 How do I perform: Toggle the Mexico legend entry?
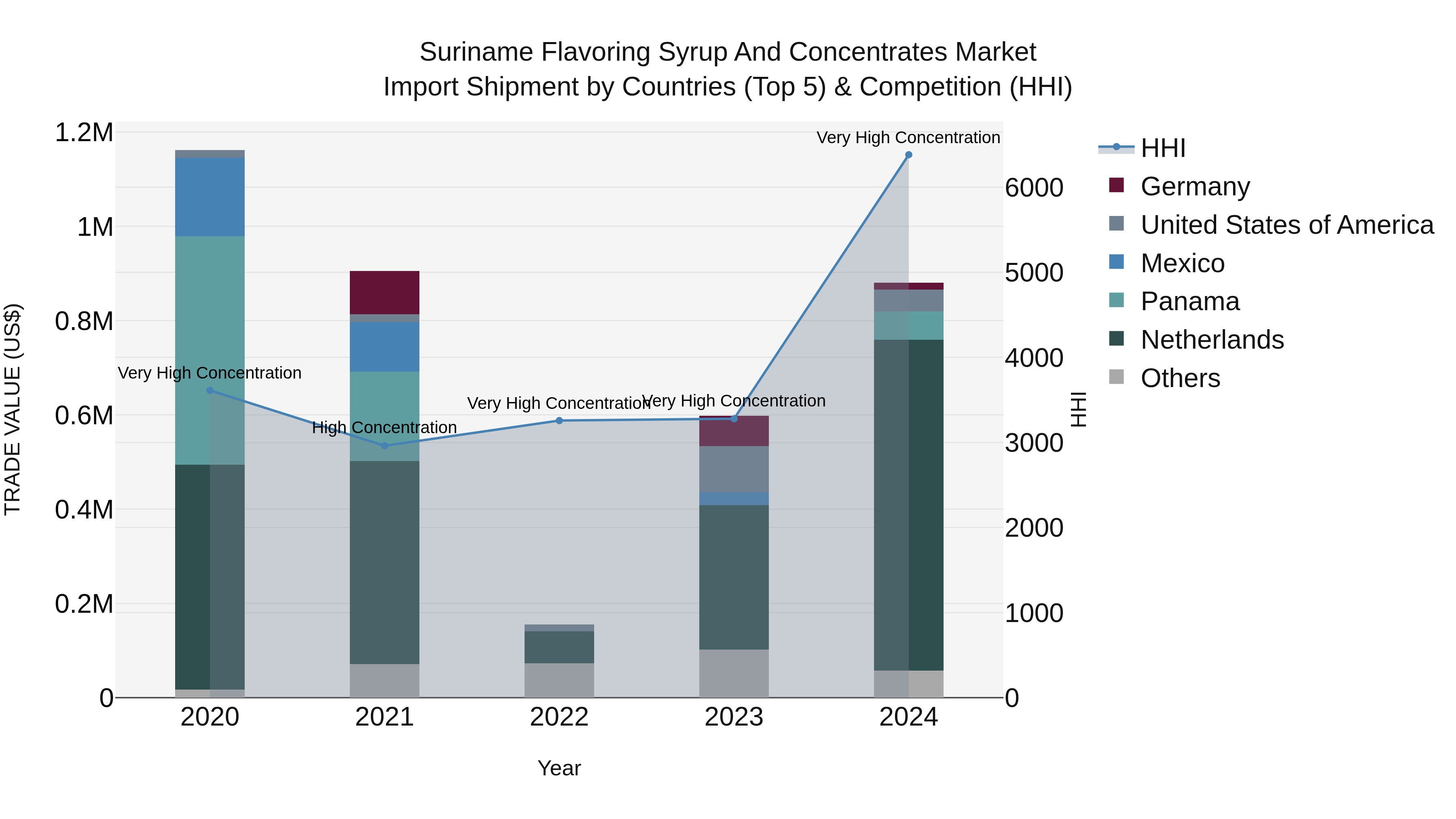1166,263
